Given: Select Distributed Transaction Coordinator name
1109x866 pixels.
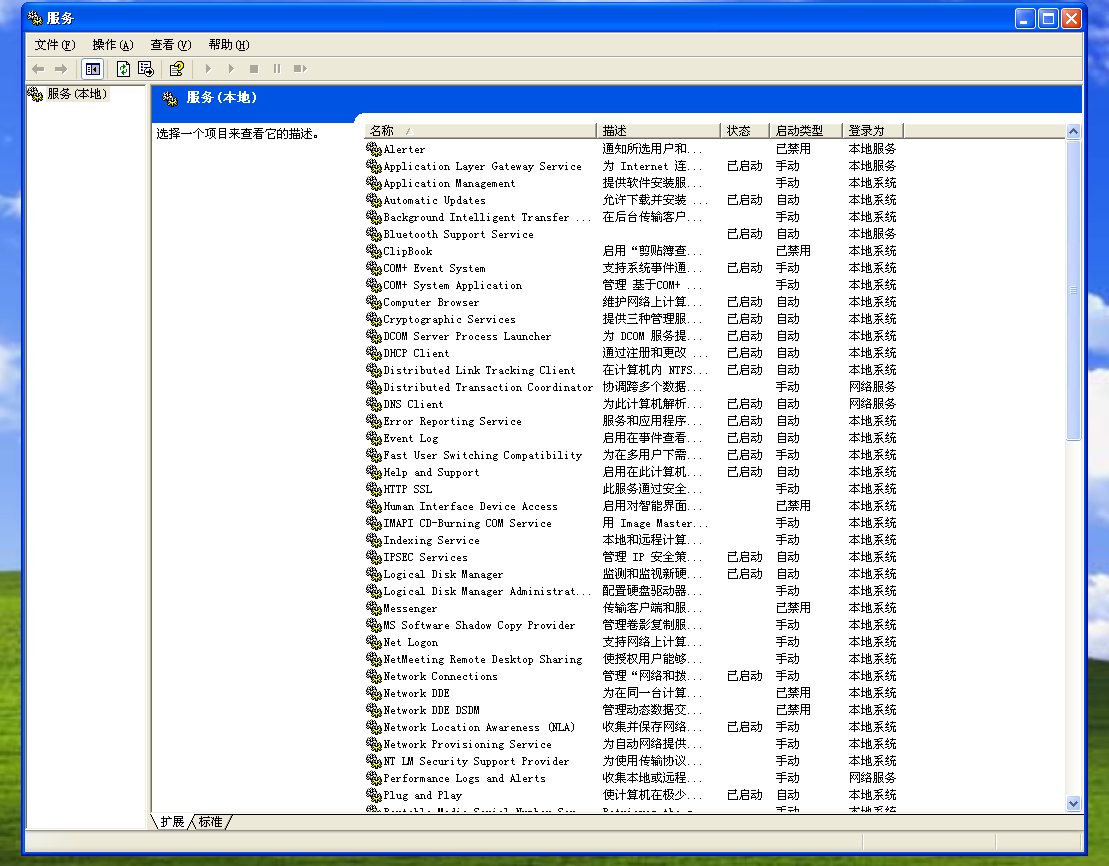Looking at the screenshot, I should pos(488,387).
